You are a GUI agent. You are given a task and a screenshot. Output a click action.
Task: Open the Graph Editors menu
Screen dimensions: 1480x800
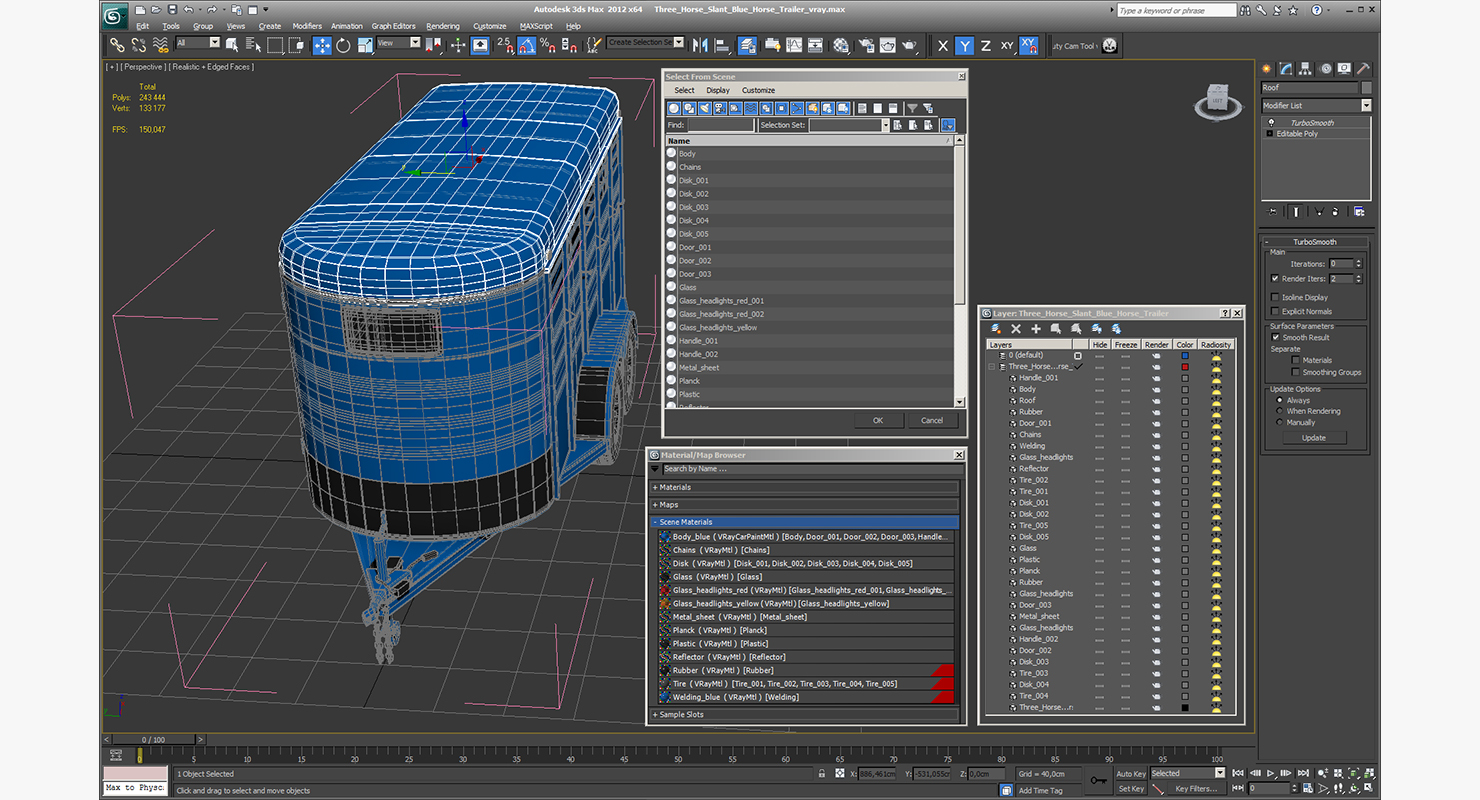pos(394,26)
